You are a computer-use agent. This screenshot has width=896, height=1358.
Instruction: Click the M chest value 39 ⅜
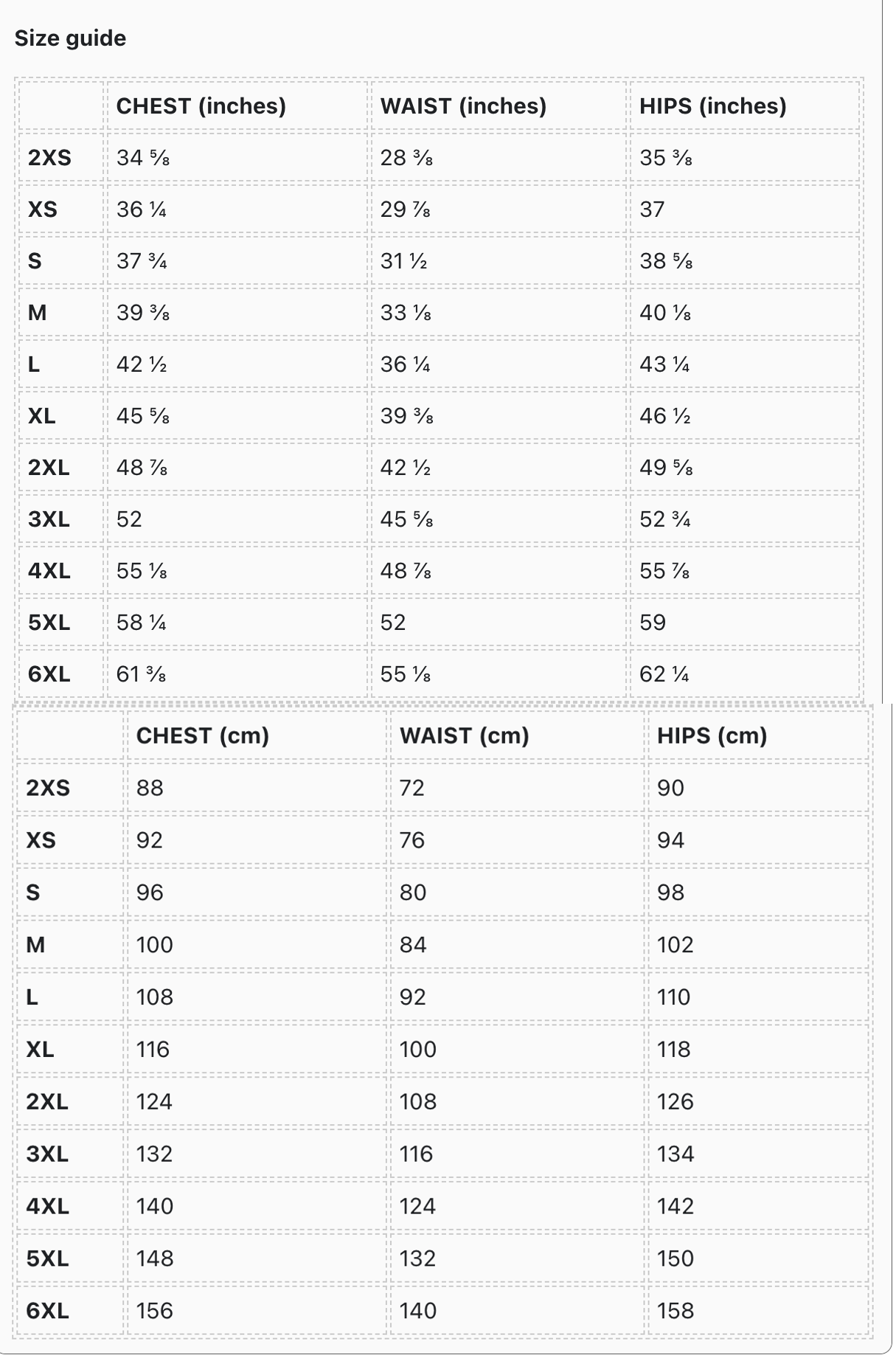(x=143, y=313)
